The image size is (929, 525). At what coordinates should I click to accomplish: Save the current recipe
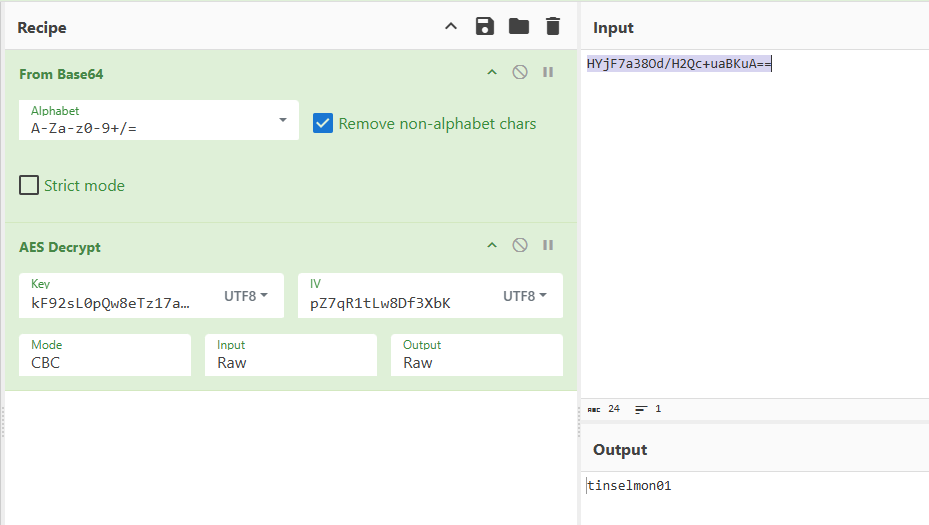point(485,27)
